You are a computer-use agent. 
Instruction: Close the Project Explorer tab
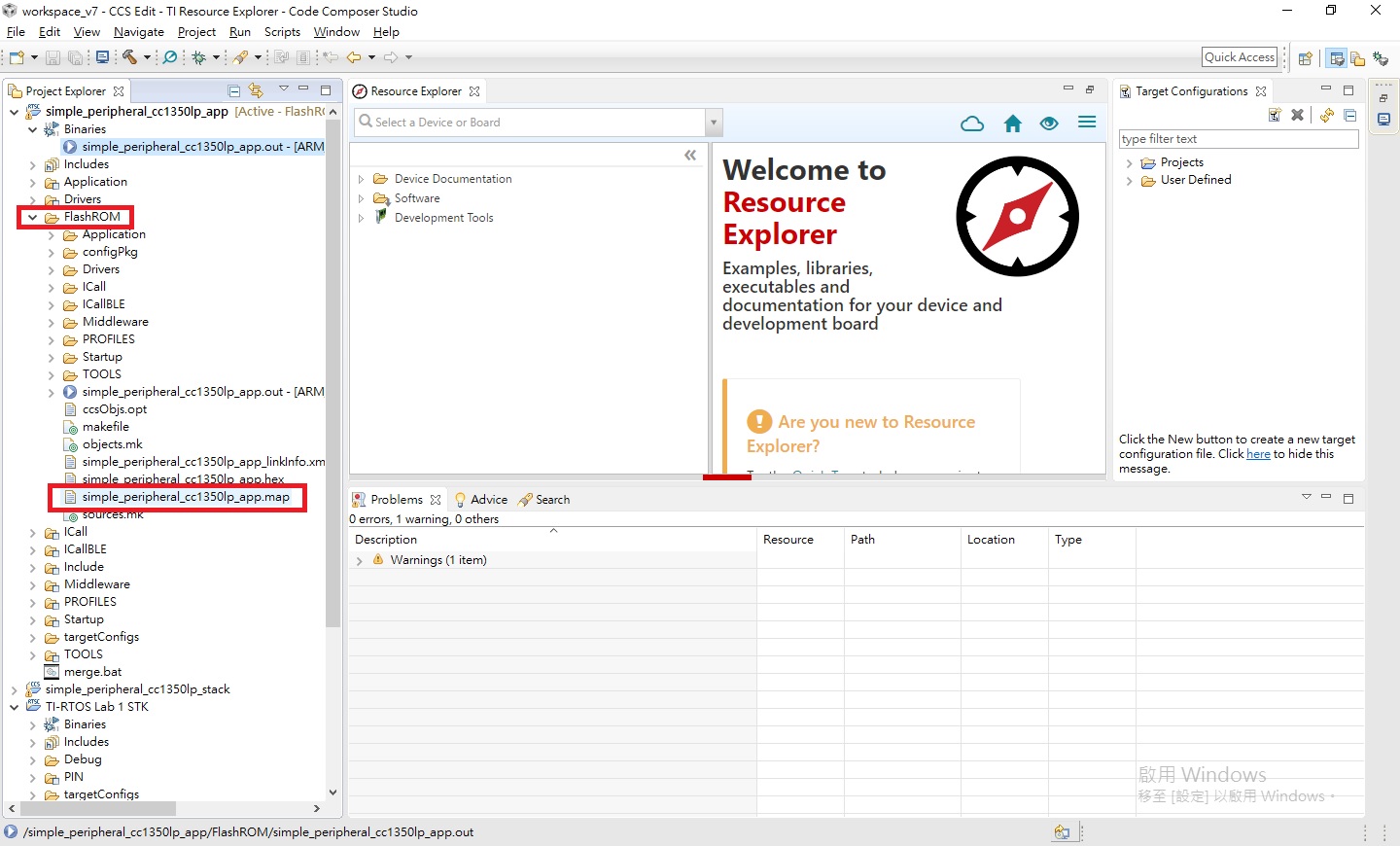[x=119, y=91]
